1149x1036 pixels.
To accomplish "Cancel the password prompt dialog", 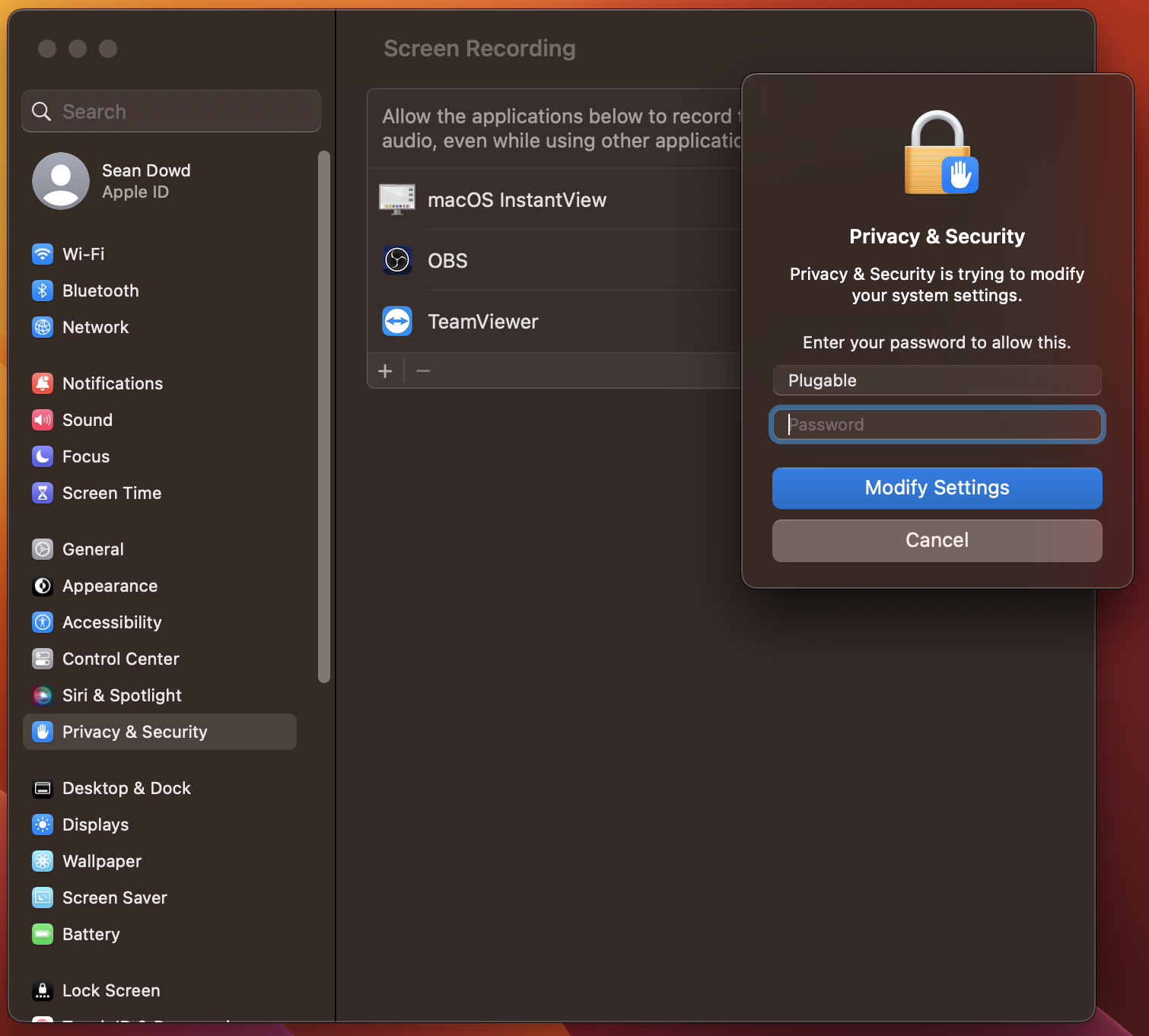I will pos(937,540).
